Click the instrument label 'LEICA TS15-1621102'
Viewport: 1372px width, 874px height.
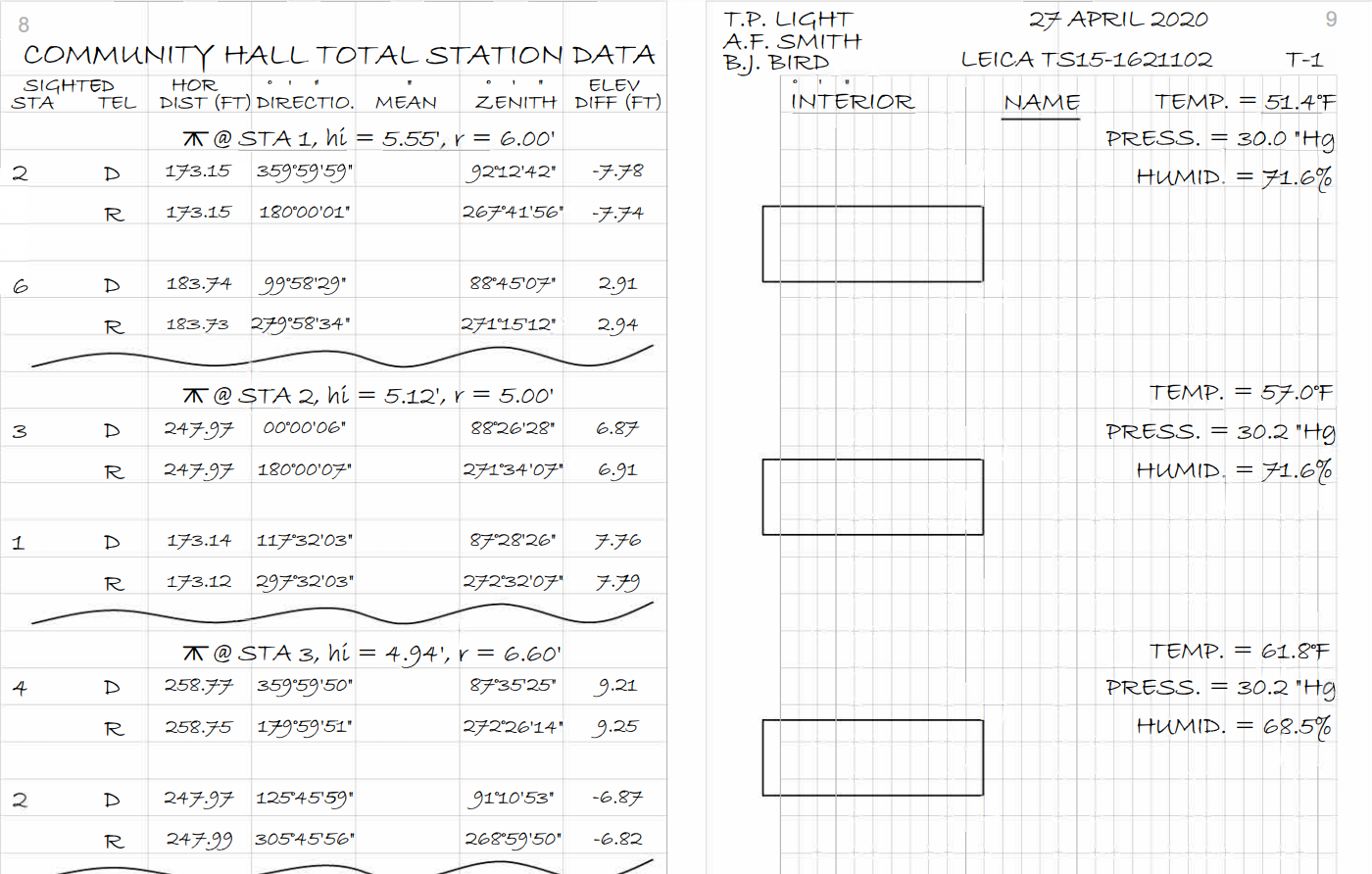[x=1087, y=60]
